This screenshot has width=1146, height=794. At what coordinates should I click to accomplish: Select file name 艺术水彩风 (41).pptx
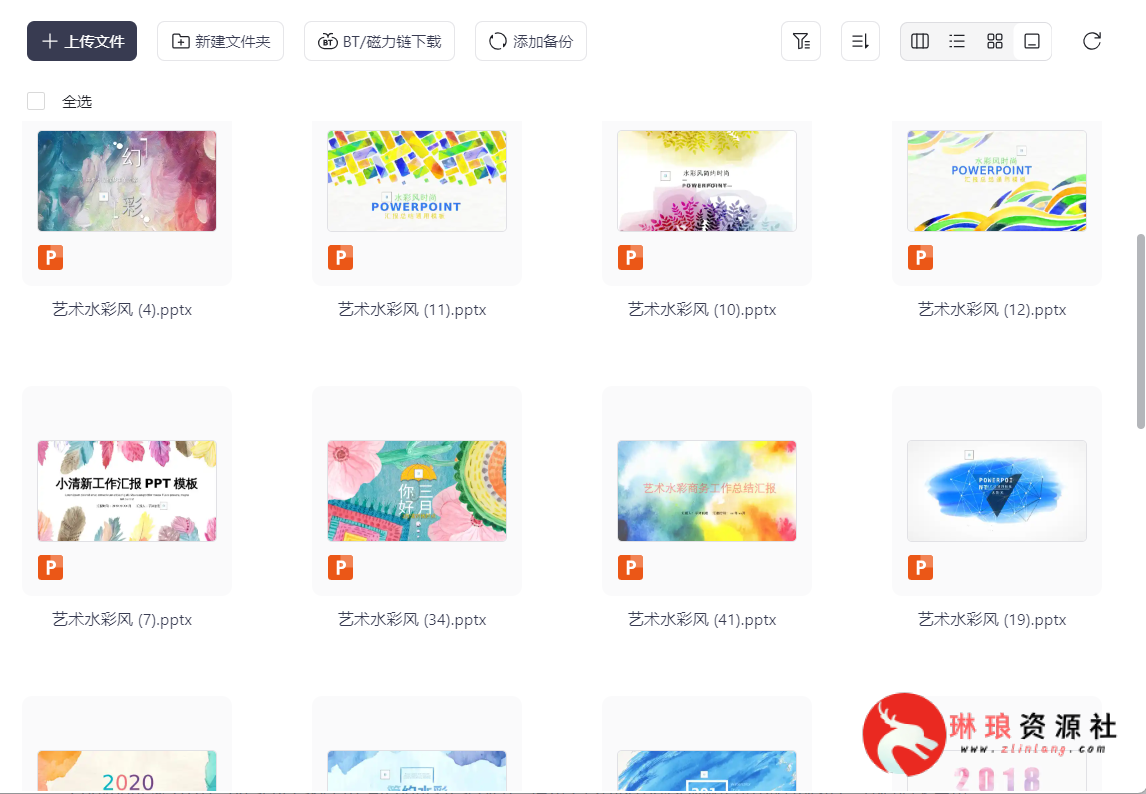(x=702, y=619)
